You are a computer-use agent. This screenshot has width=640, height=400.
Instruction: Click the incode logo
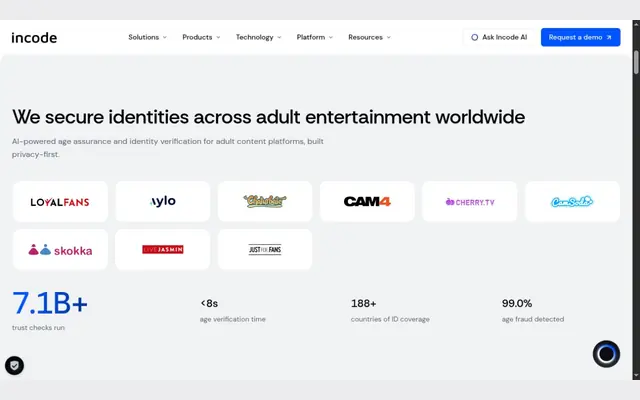click(34, 38)
